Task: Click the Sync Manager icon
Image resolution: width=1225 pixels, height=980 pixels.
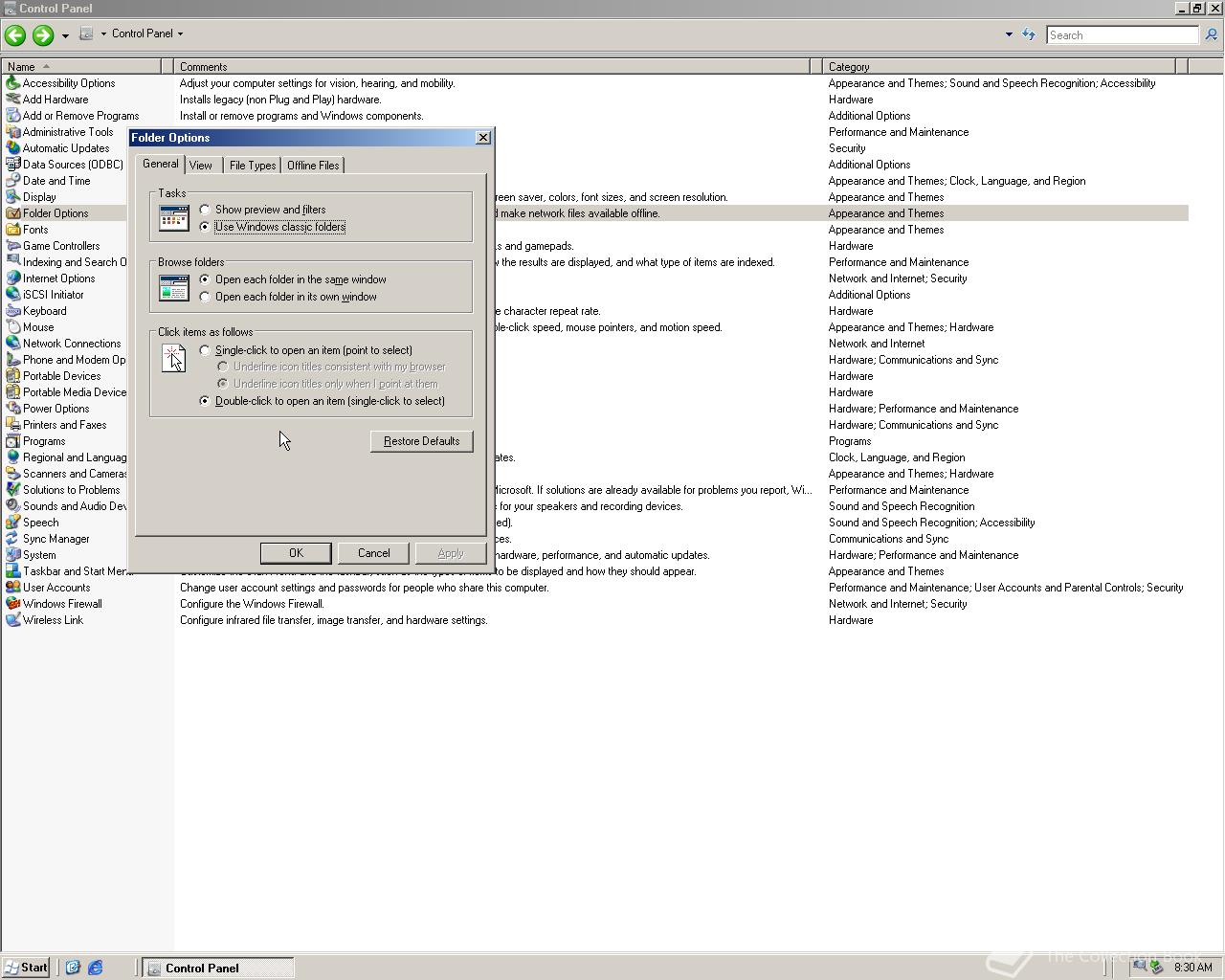Action: (x=12, y=539)
